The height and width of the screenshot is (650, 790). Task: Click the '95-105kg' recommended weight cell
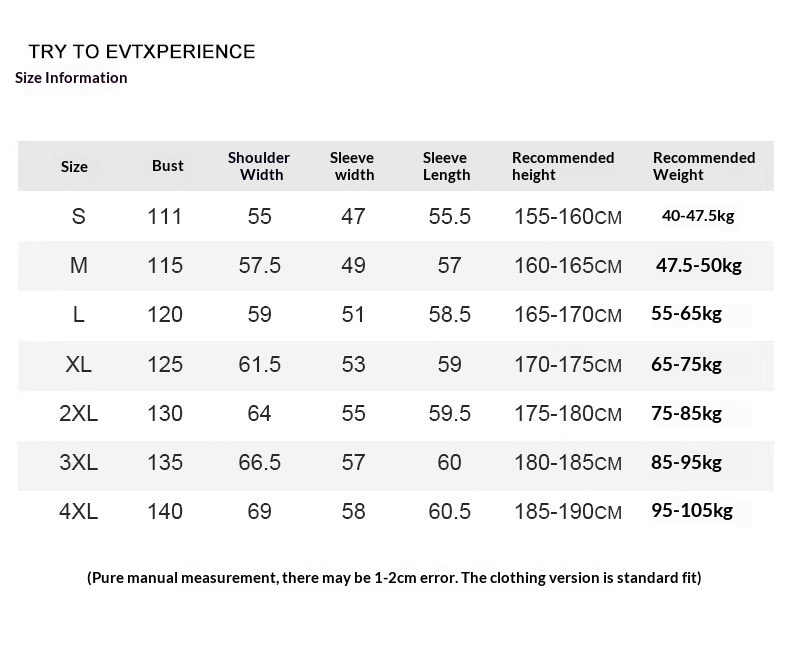tap(692, 511)
